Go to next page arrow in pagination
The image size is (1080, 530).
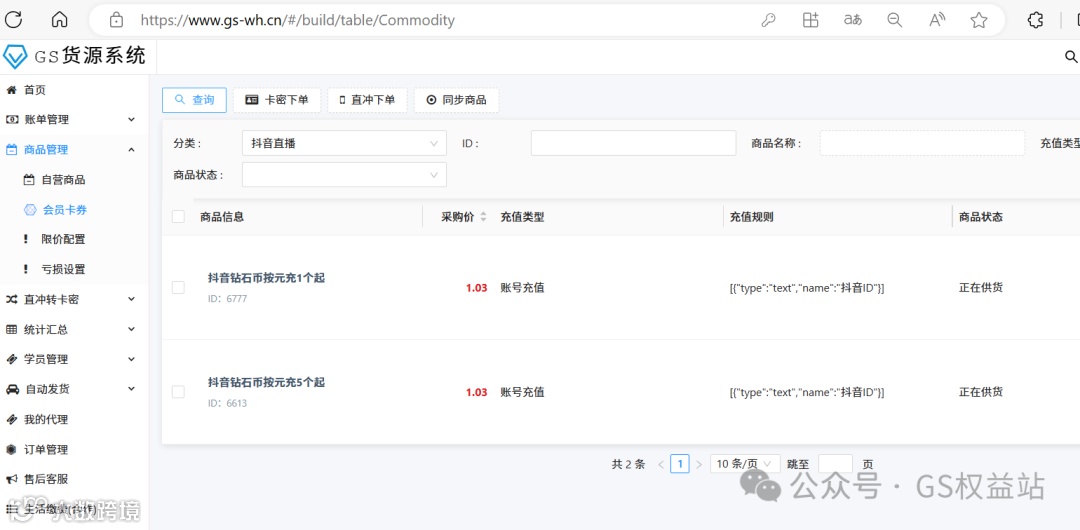click(699, 465)
